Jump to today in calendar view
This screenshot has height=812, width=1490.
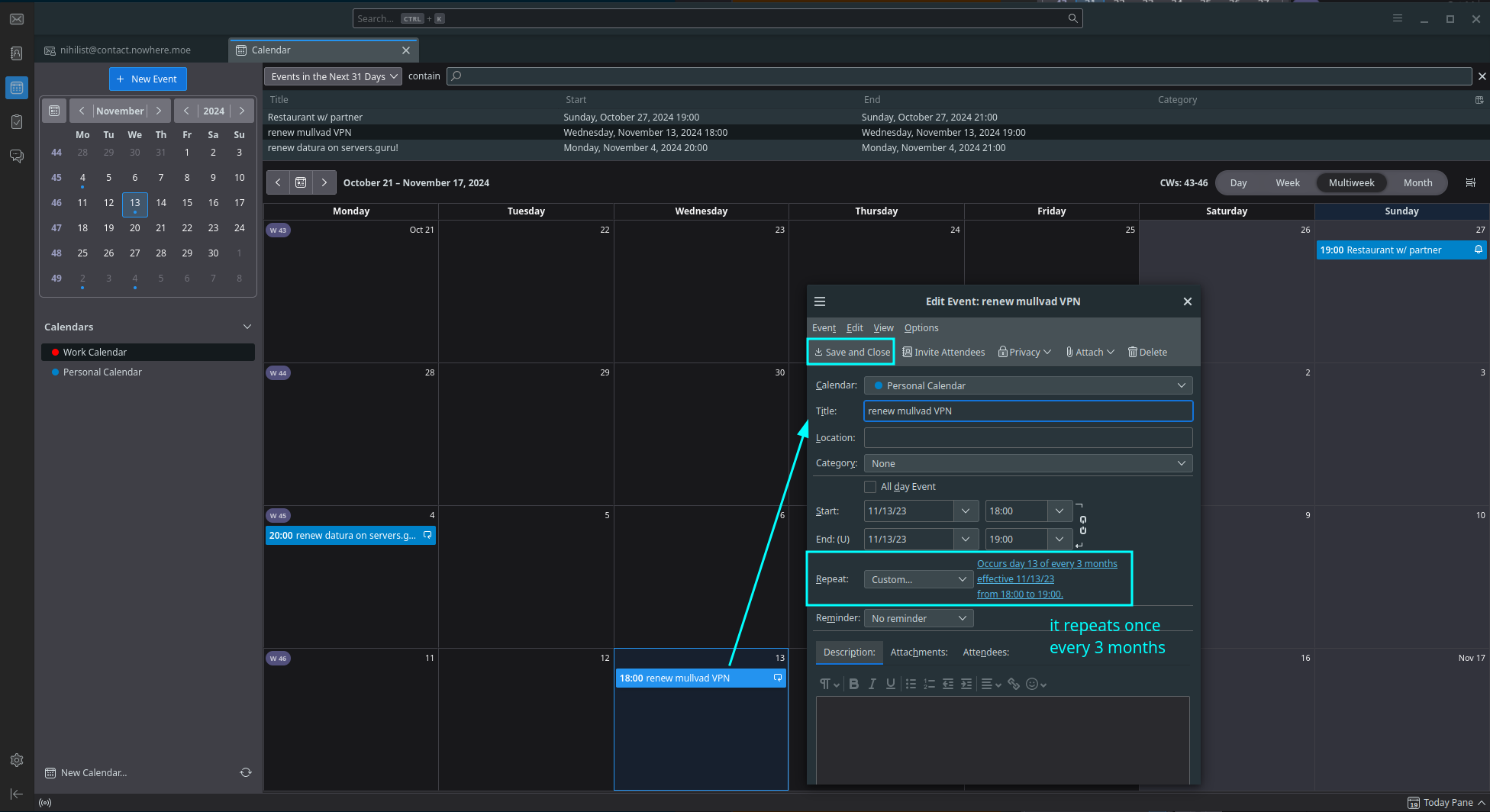click(301, 182)
